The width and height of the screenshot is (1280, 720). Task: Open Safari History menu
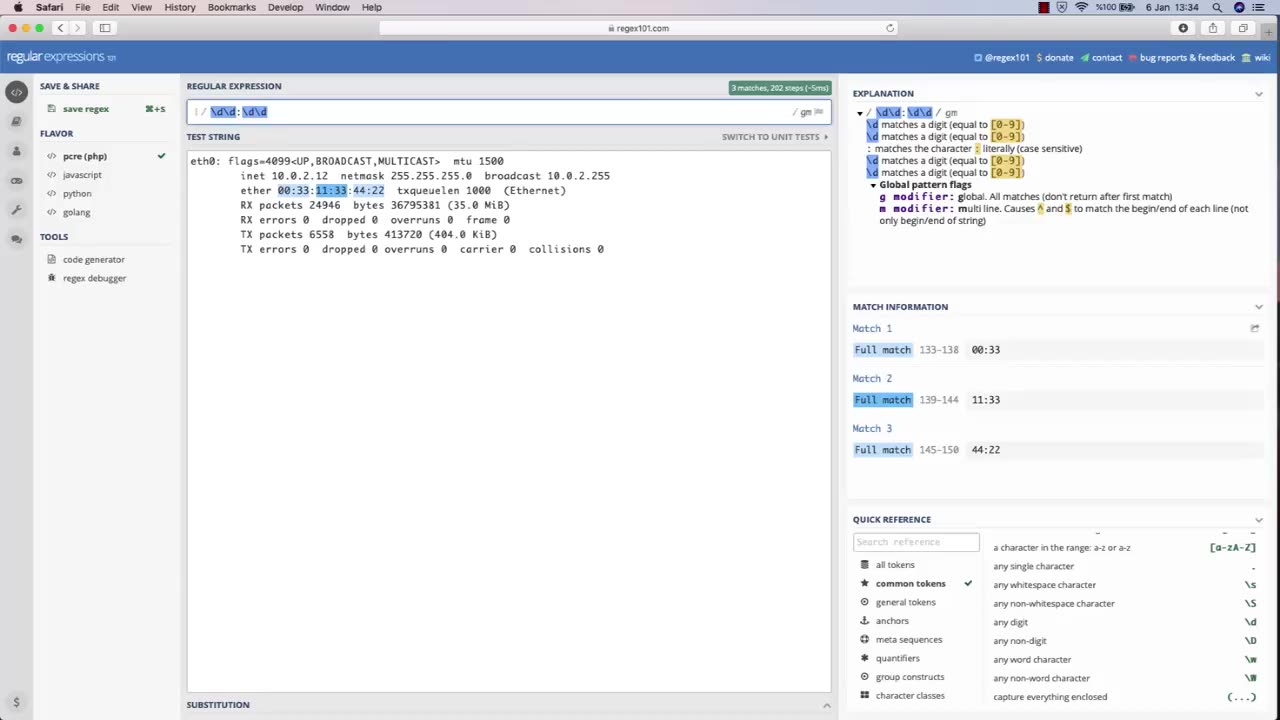click(180, 7)
